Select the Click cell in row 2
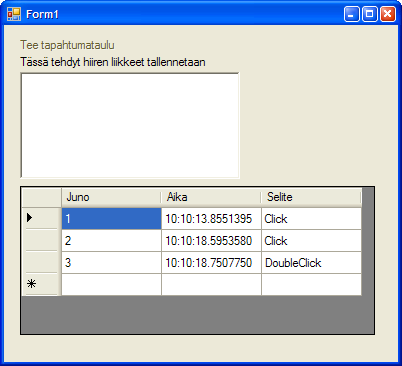 pos(311,241)
